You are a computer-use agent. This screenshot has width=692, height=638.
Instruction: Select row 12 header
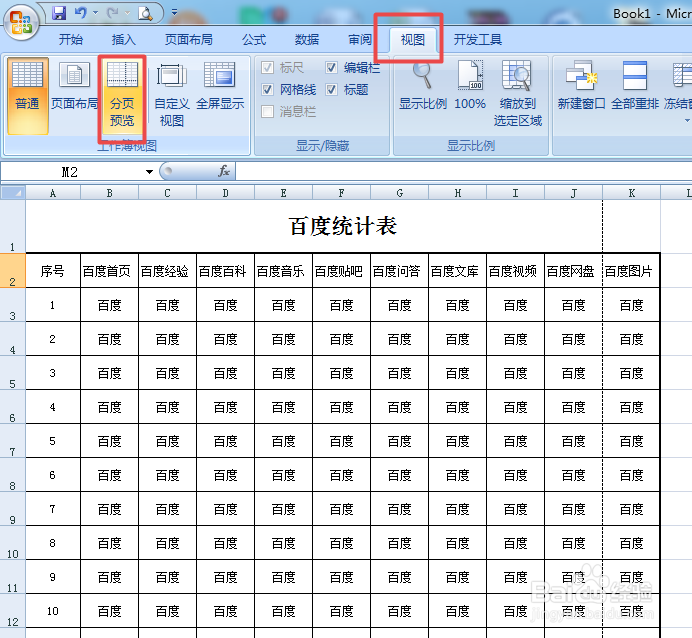13,611
